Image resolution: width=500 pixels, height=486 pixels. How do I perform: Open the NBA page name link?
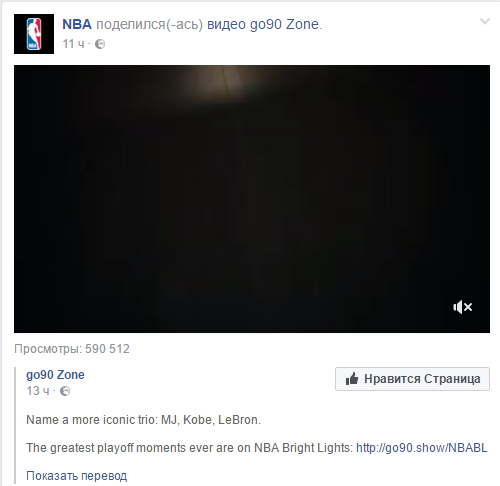coord(77,24)
